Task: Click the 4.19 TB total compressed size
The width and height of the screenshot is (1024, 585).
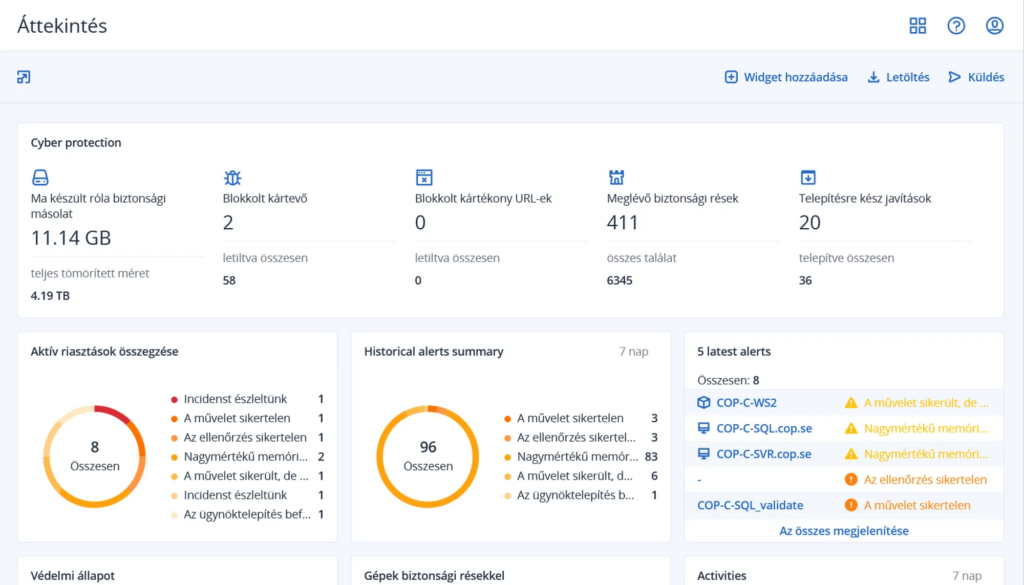Action: [50, 296]
